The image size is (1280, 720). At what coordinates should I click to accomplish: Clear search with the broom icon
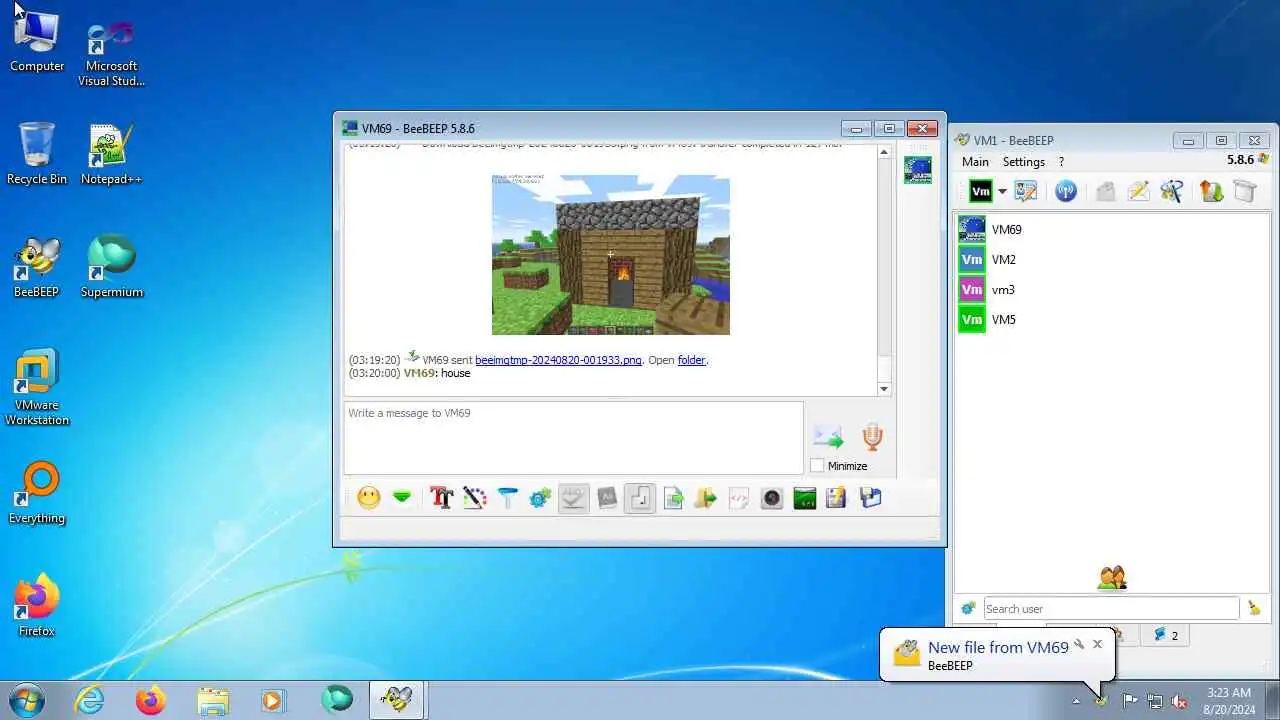[x=1254, y=608]
